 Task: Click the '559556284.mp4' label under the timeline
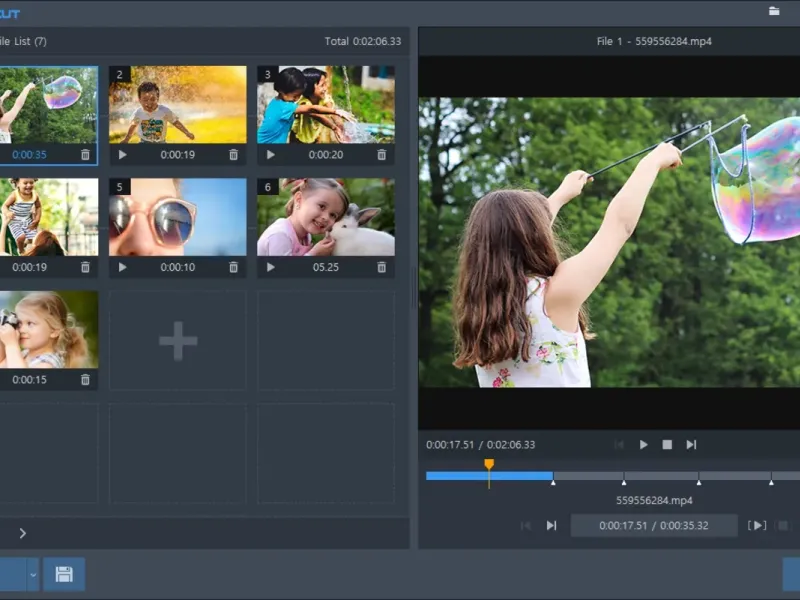(654, 501)
